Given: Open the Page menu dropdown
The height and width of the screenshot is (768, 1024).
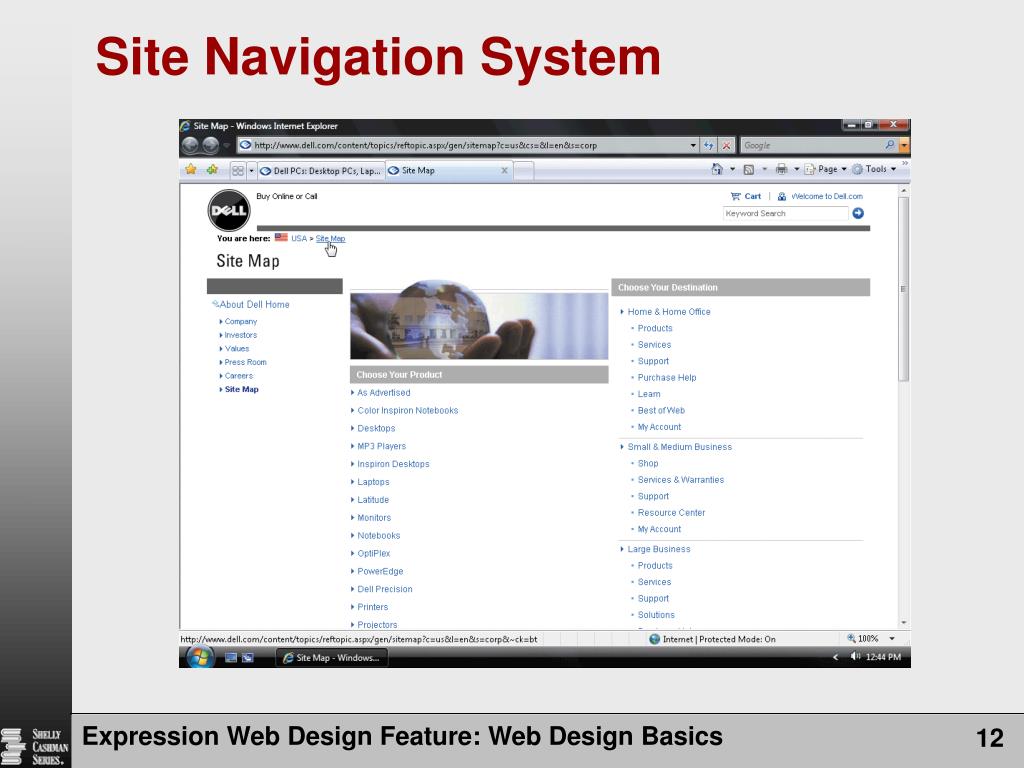Looking at the screenshot, I should (x=844, y=169).
